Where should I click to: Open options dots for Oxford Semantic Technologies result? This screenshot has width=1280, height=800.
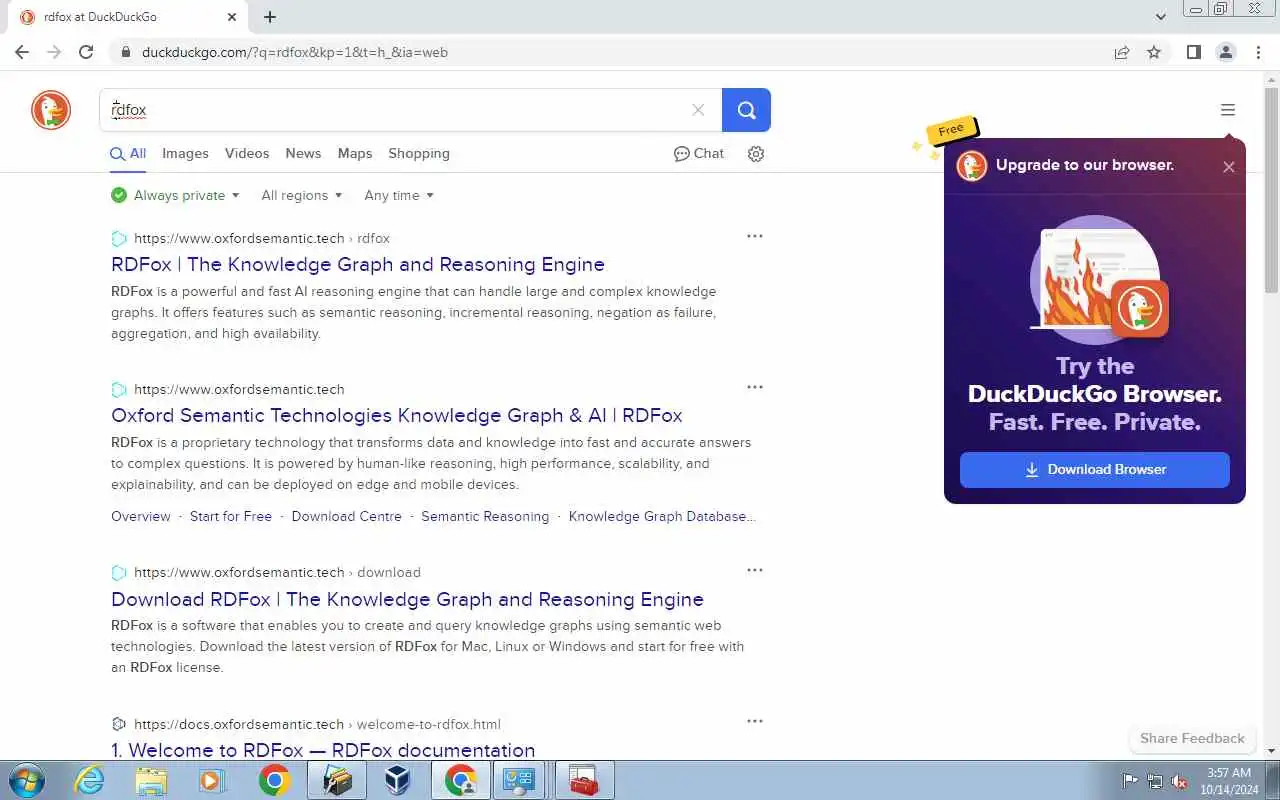[x=755, y=387]
